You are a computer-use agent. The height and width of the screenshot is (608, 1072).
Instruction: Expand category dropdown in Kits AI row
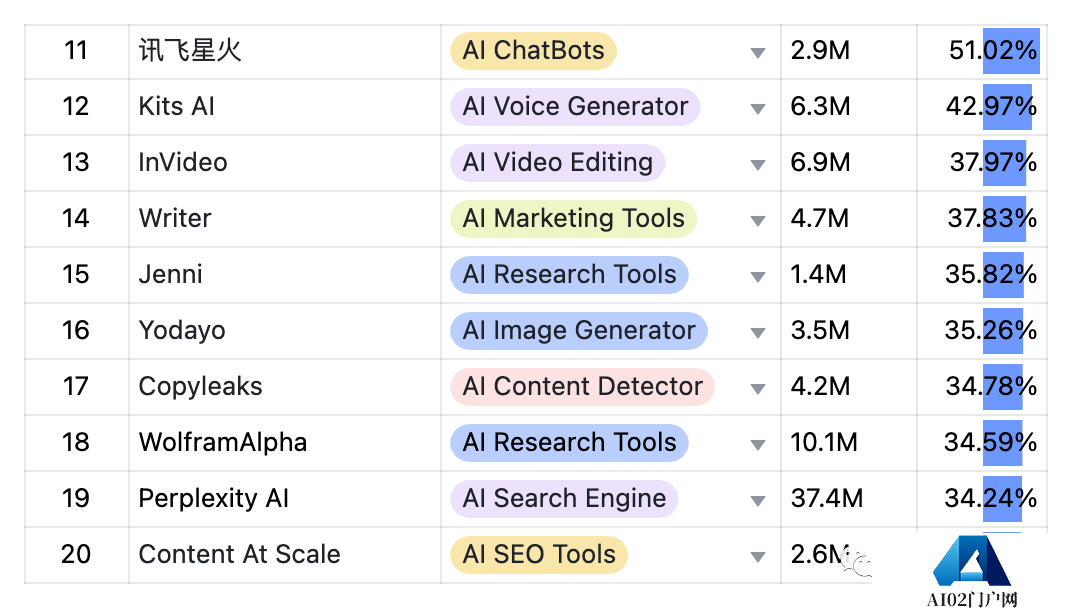[x=757, y=109]
